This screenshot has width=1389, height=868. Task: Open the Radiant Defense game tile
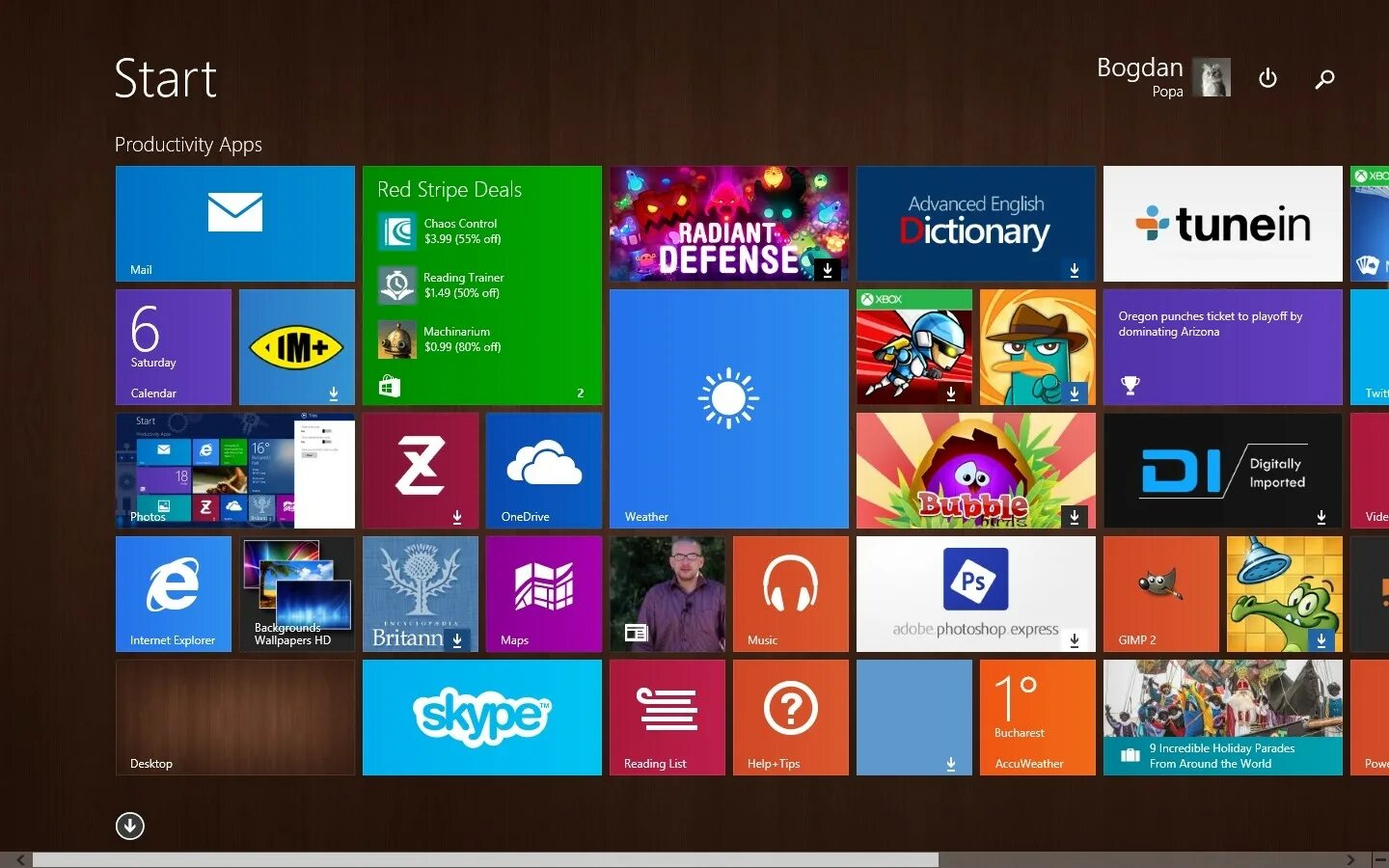point(729,224)
